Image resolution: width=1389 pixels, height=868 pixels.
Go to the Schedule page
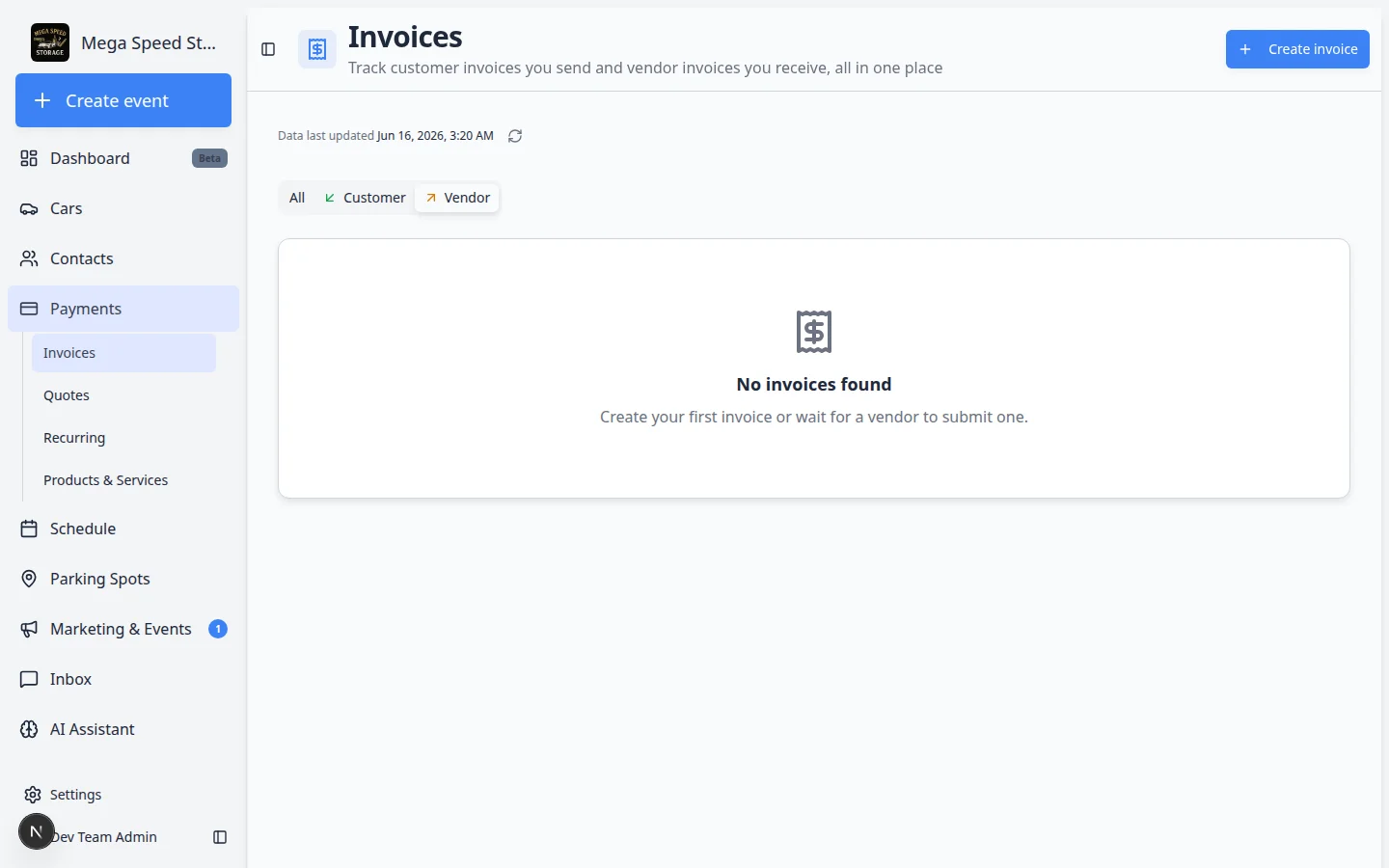[x=123, y=529]
